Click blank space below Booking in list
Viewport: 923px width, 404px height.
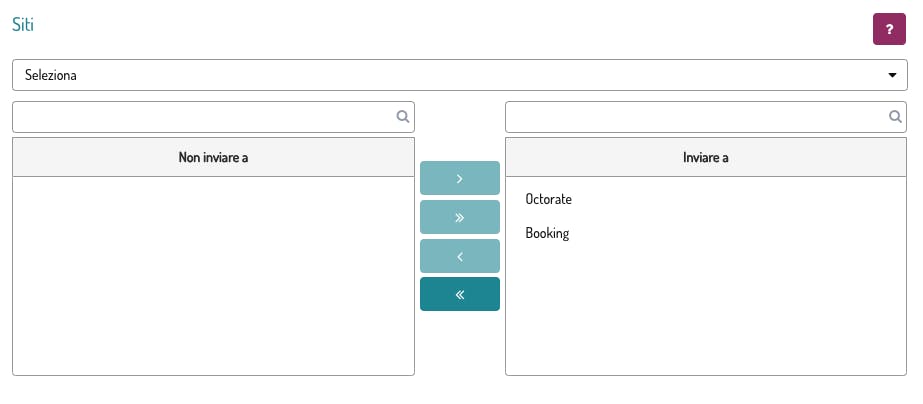coord(706,310)
